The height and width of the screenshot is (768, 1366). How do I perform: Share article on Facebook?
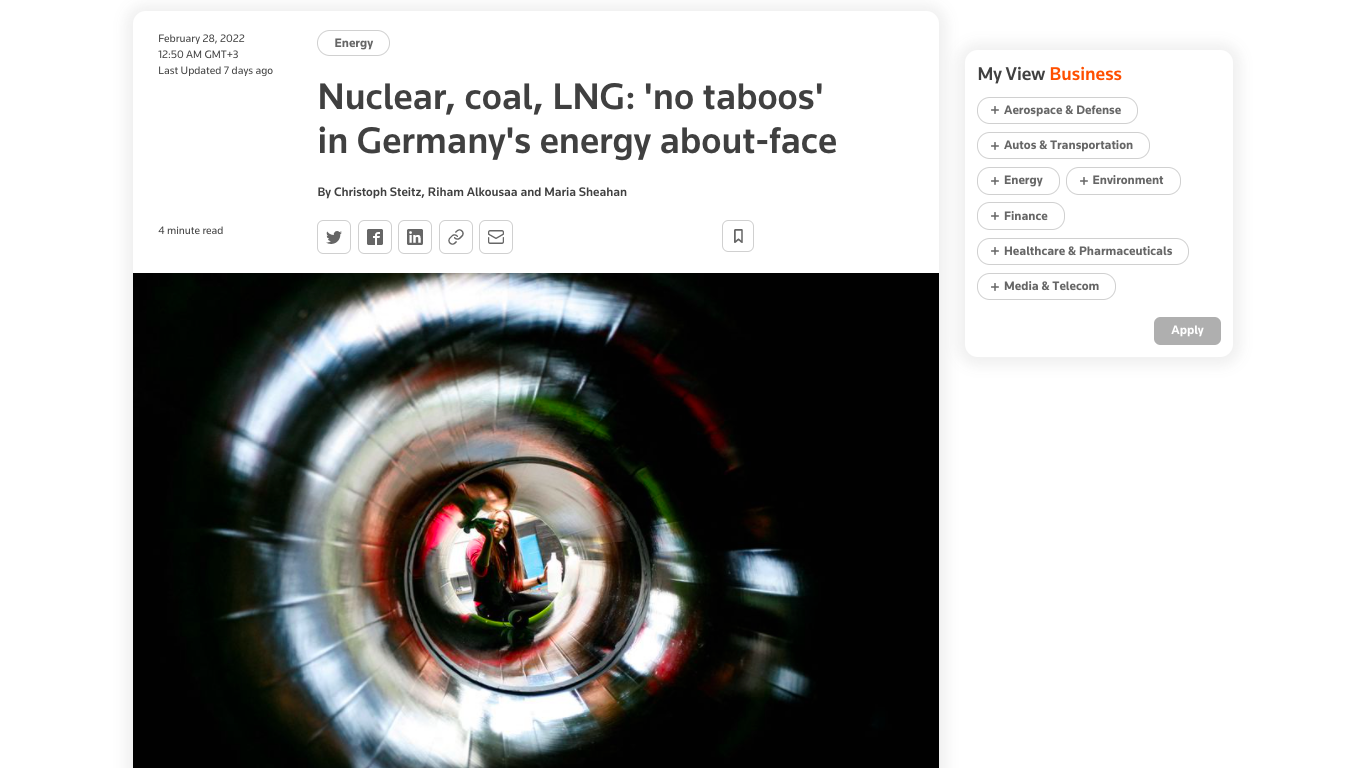coord(375,237)
